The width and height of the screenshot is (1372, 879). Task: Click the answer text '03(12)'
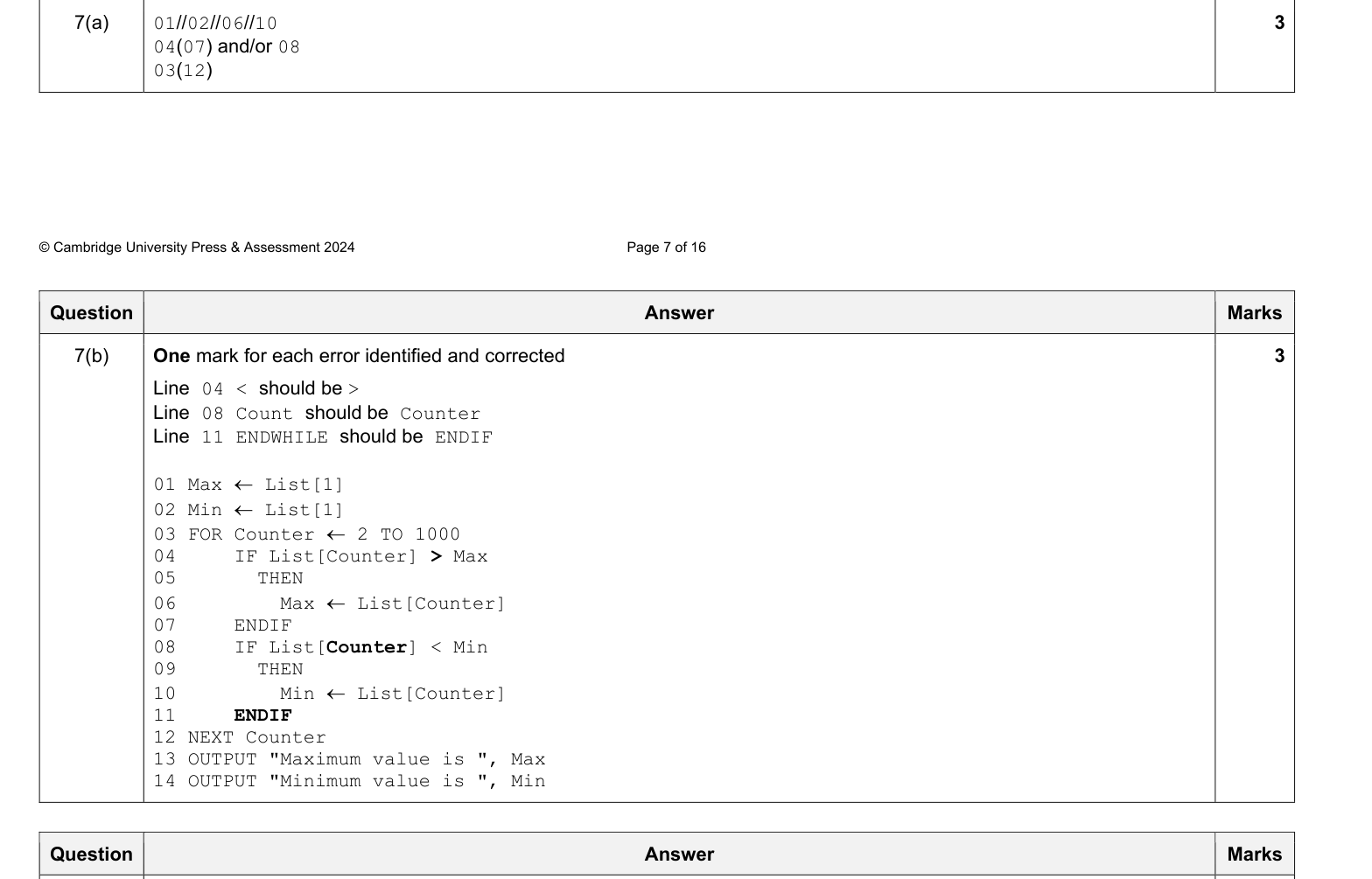pyautogui.click(x=183, y=71)
